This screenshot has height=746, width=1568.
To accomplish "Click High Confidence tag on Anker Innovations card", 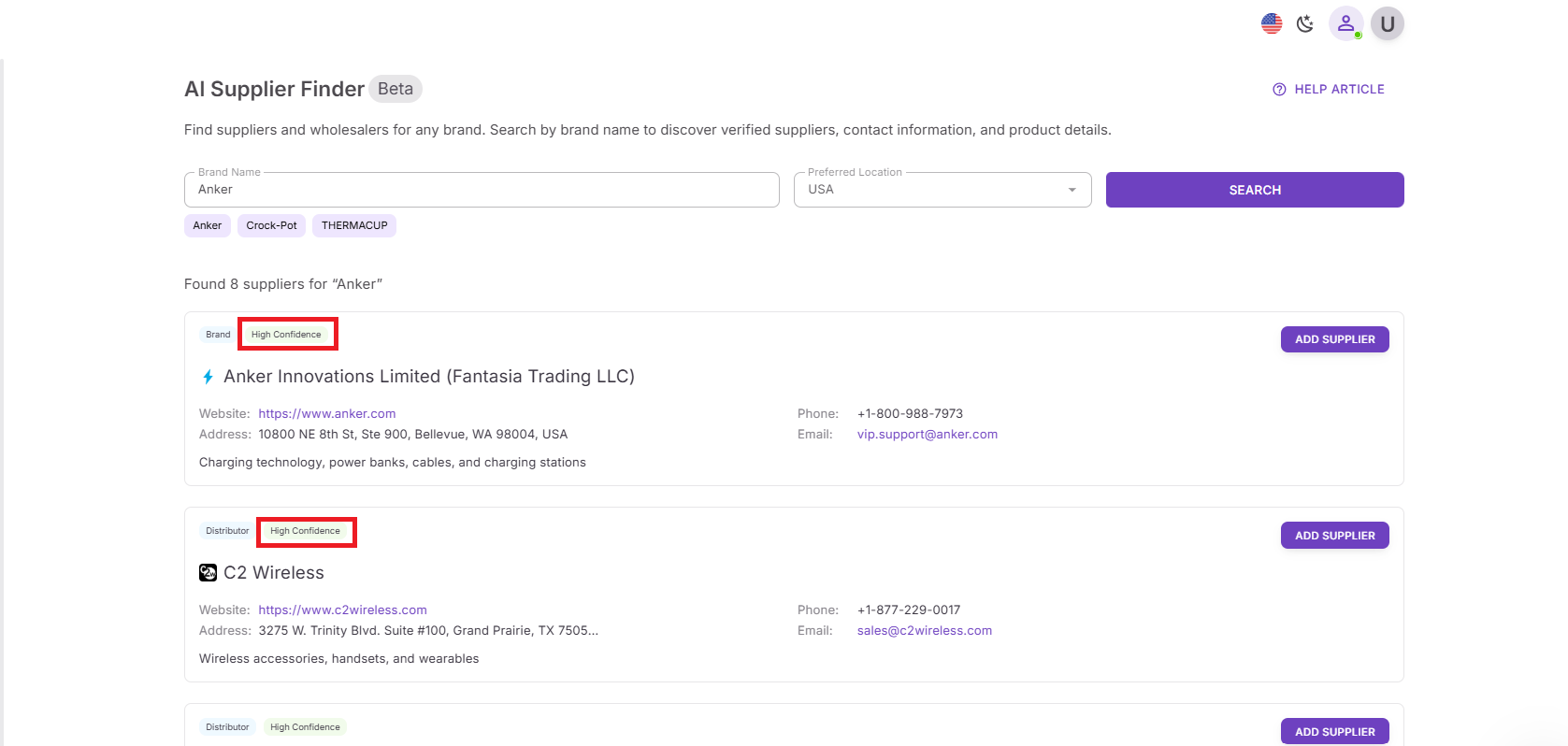I will coord(286,335).
